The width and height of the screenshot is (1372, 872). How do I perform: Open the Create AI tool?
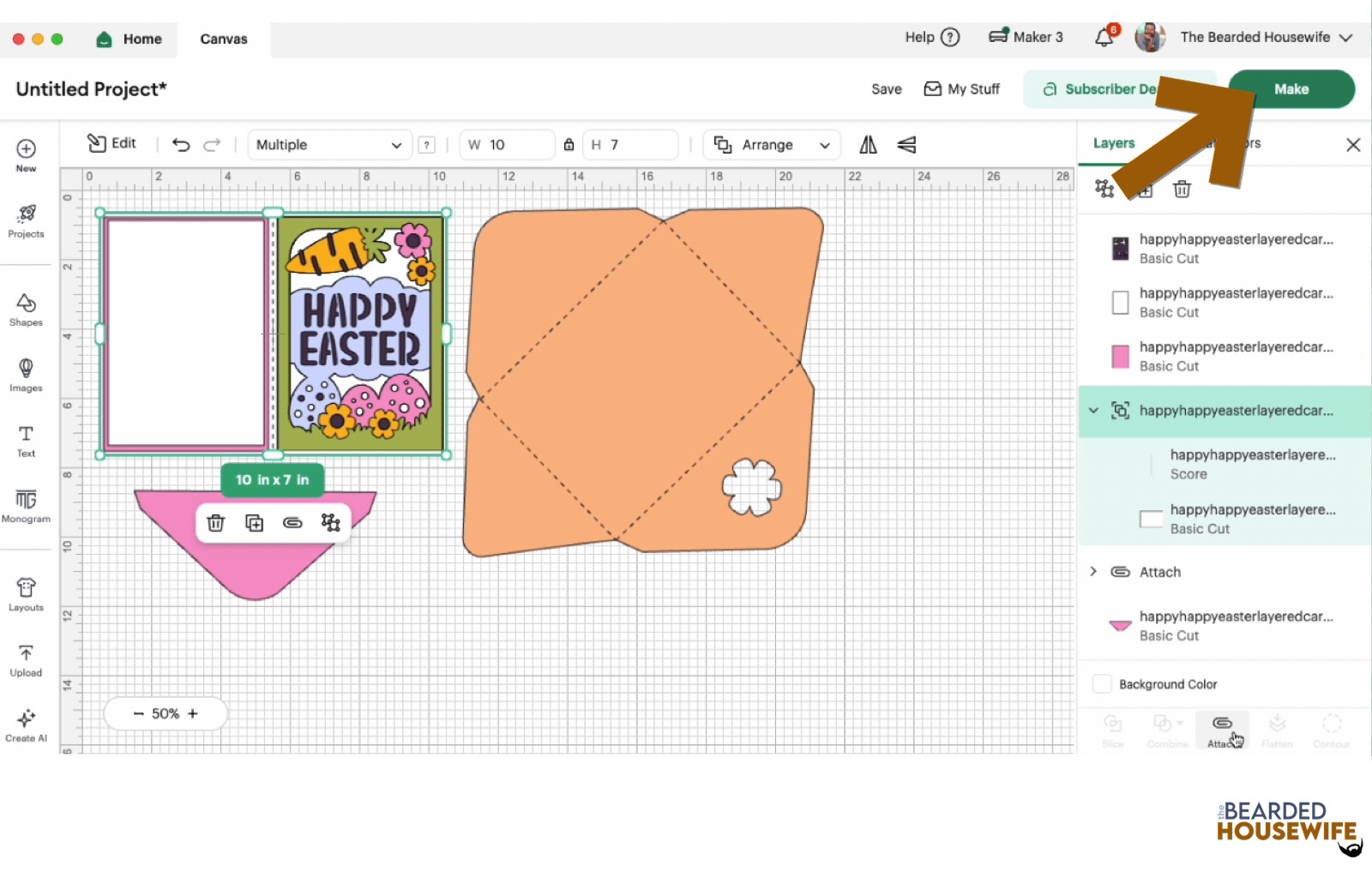pyautogui.click(x=26, y=725)
